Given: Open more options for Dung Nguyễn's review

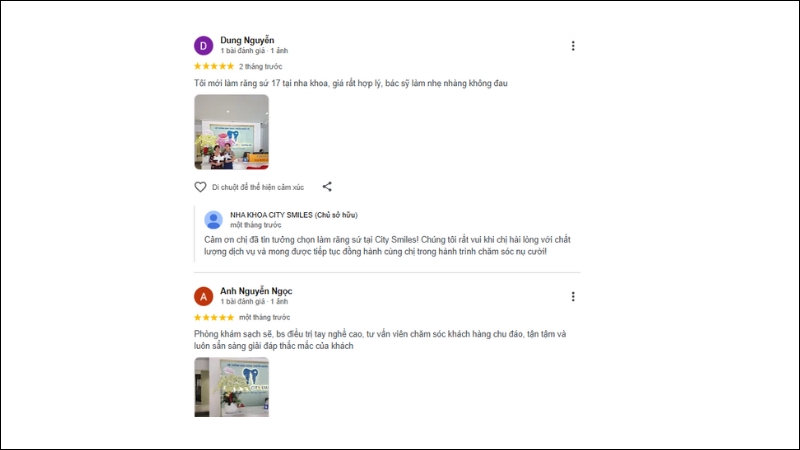Looking at the screenshot, I should (573, 46).
